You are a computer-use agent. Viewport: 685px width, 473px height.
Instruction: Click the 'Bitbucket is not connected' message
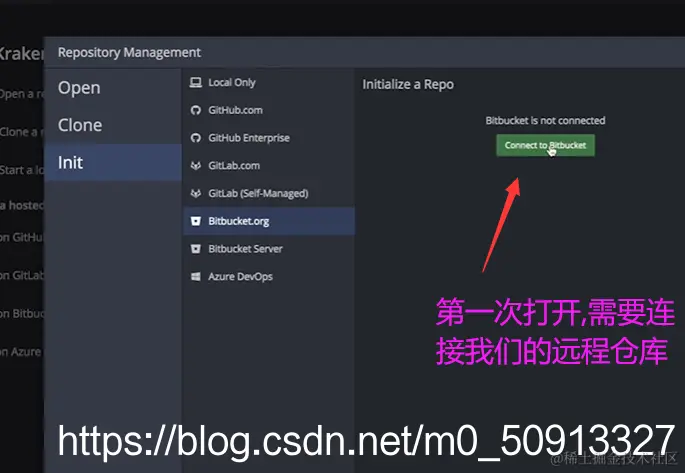545,121
